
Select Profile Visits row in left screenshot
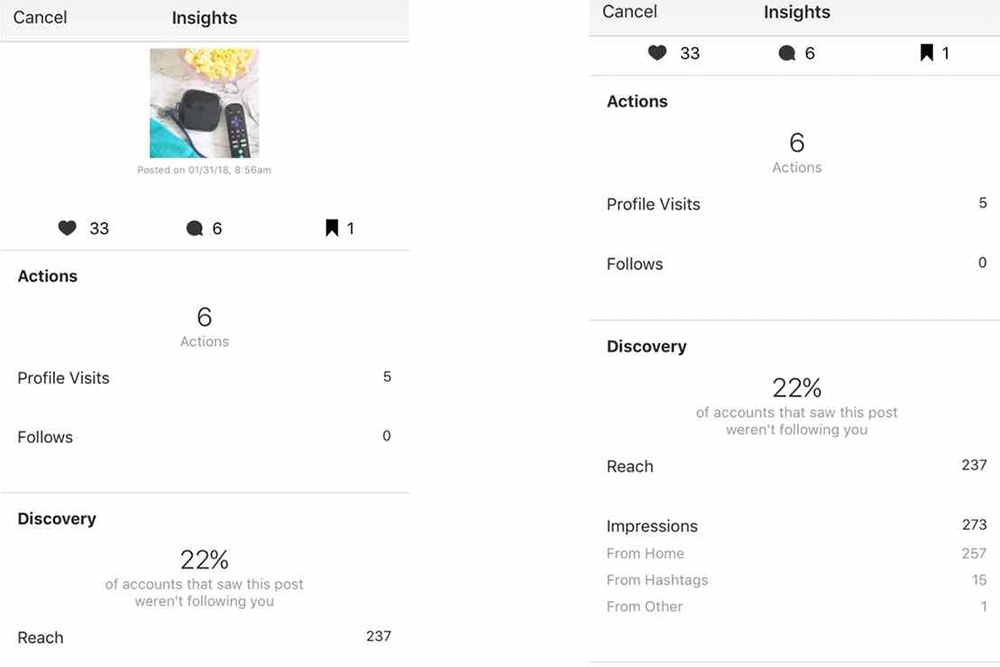204,377
